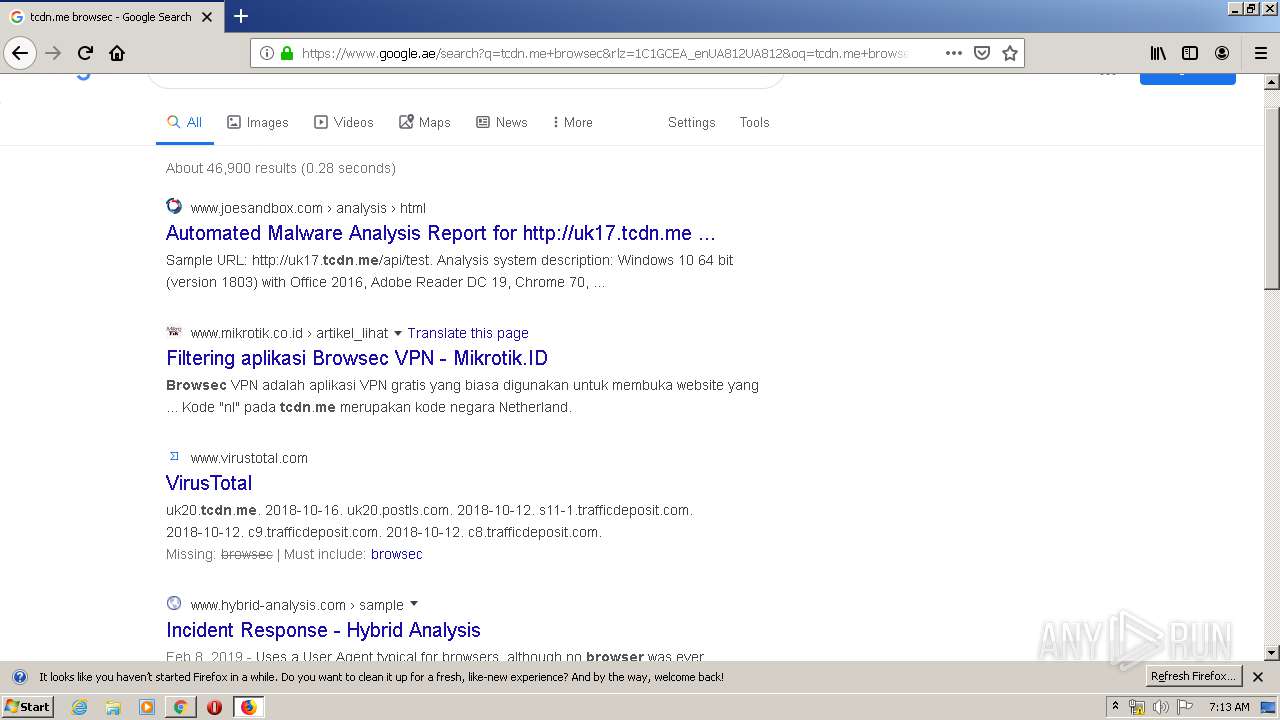Open Opera from taskbar
The width and height of the screenshot is (1280, 720).
[214, 707]
